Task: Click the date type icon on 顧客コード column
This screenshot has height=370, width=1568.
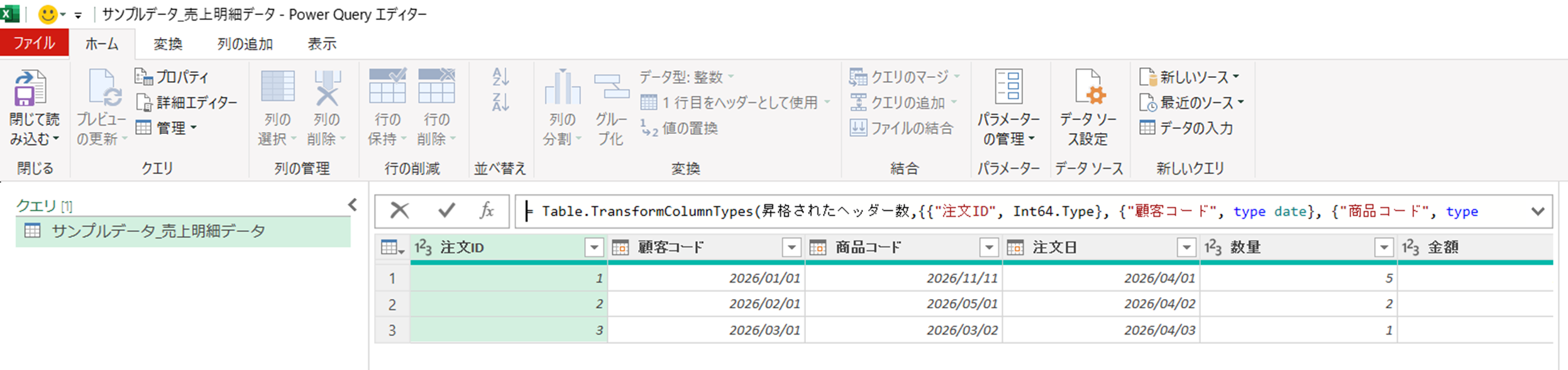Action: pyautogui.click(x=620, y=248)
